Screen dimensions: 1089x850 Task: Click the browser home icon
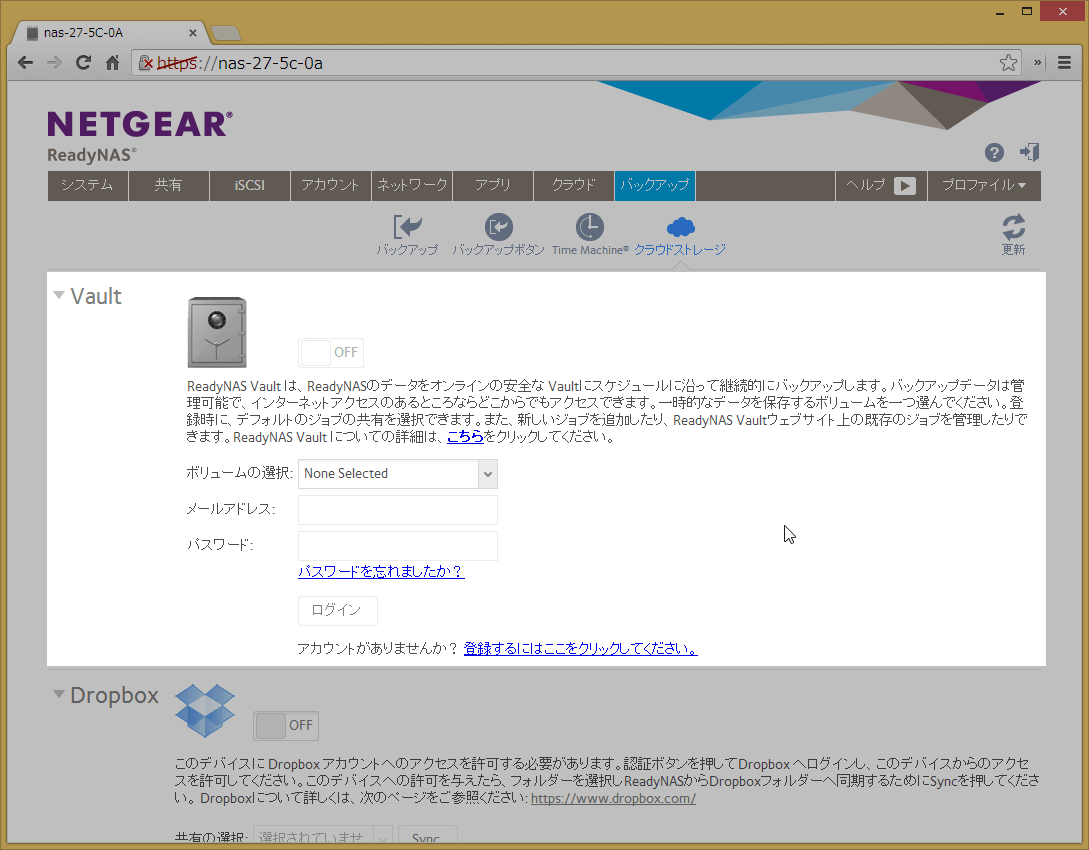click(112, 63)
